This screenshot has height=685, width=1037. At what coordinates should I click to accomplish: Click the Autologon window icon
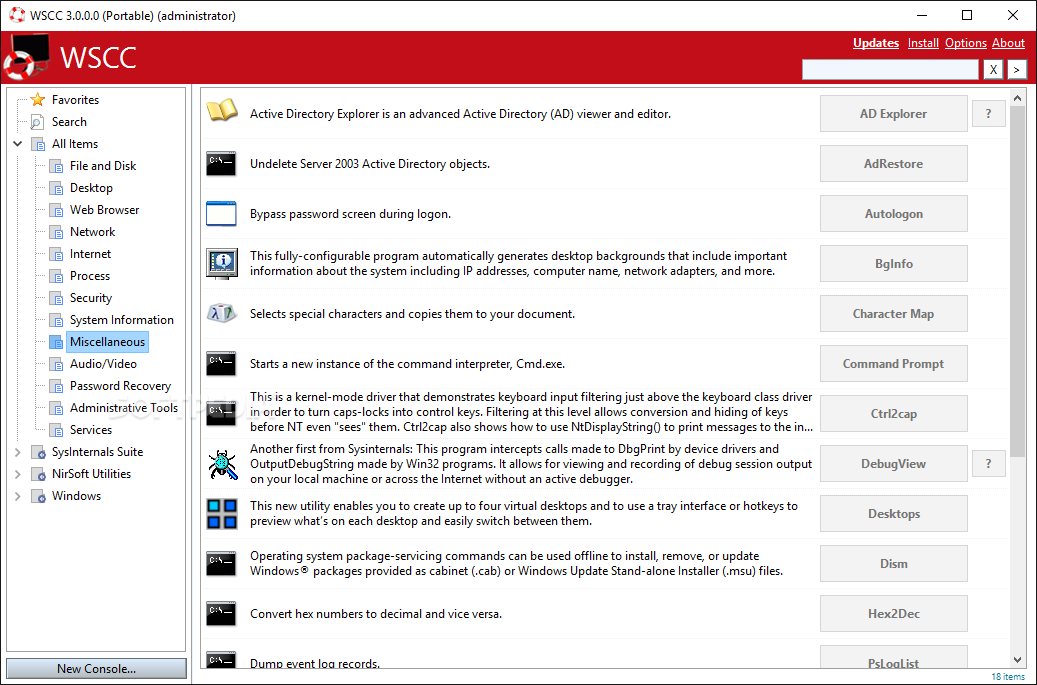pos(221,214)
